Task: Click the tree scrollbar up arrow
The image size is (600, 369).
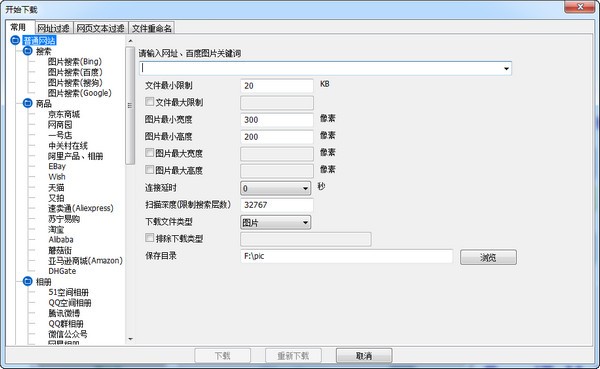Action: (x=130, y=41)
